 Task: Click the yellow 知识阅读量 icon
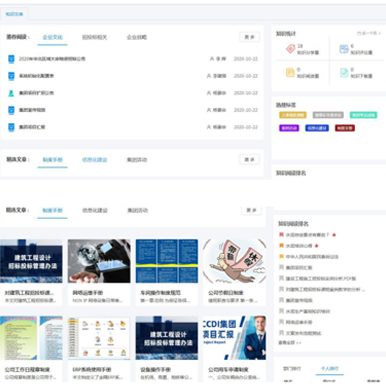(290, 72)
